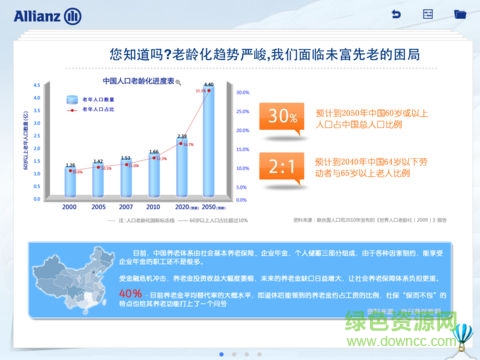The image size is (480, 360).
Task: Click the 2005 axis label
Action: [x=98, y=207]
